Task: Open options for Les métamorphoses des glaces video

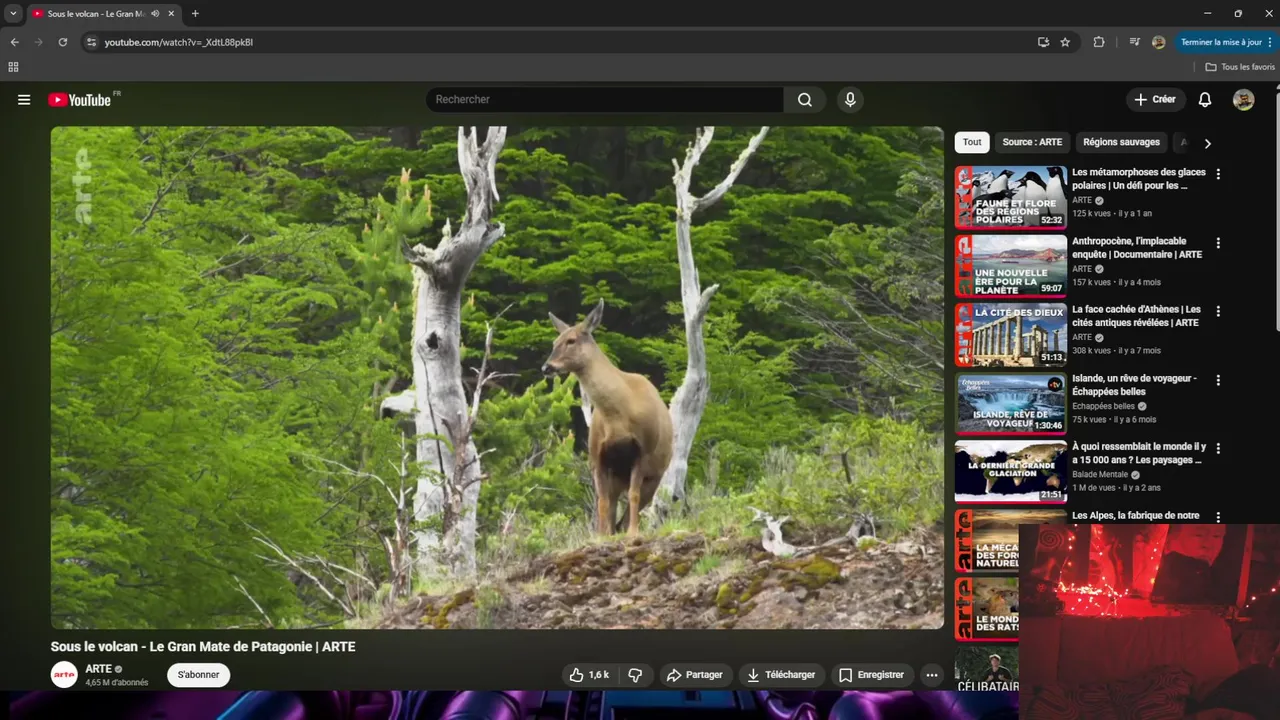Action: coord(1218,174)
